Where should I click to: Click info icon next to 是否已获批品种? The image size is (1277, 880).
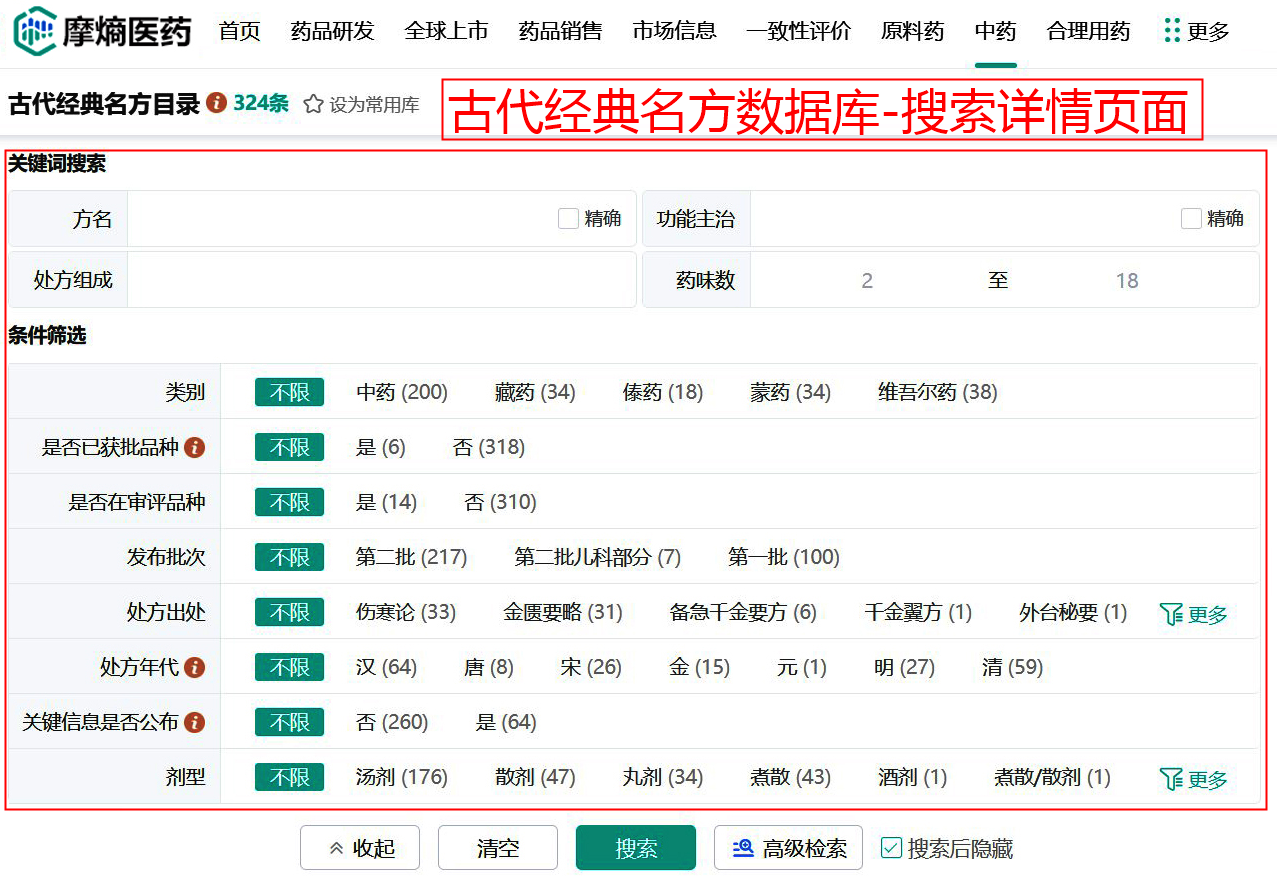[x=195, y=447]
